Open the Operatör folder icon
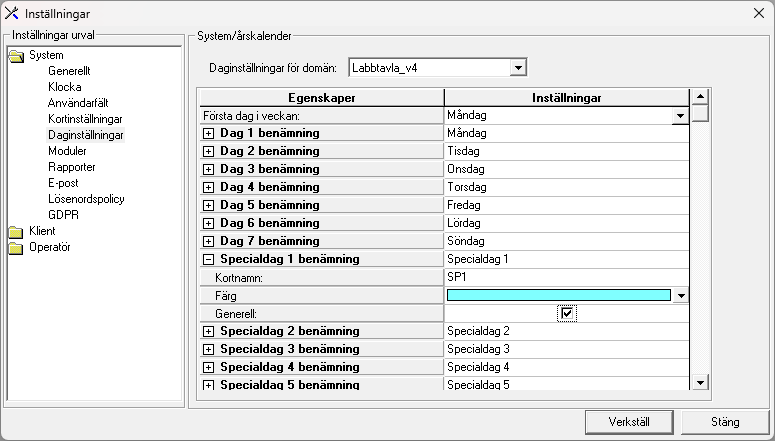 pyautogui.click(x=16, y=248)
